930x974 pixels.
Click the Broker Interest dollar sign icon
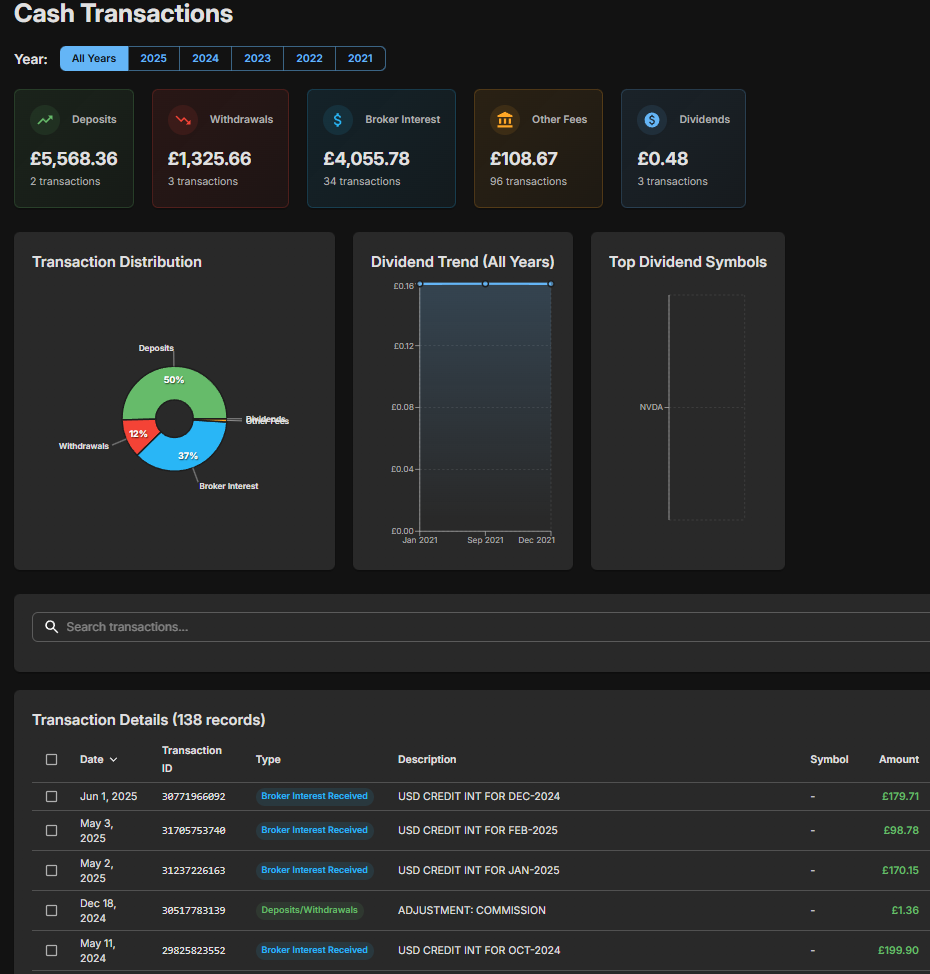point(337,120)
